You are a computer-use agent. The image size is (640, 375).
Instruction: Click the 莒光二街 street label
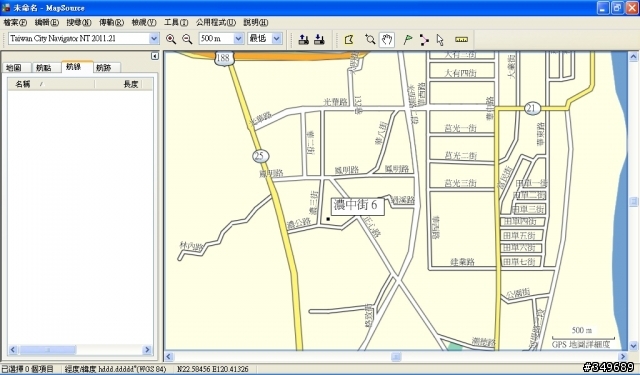click(460, 156)
